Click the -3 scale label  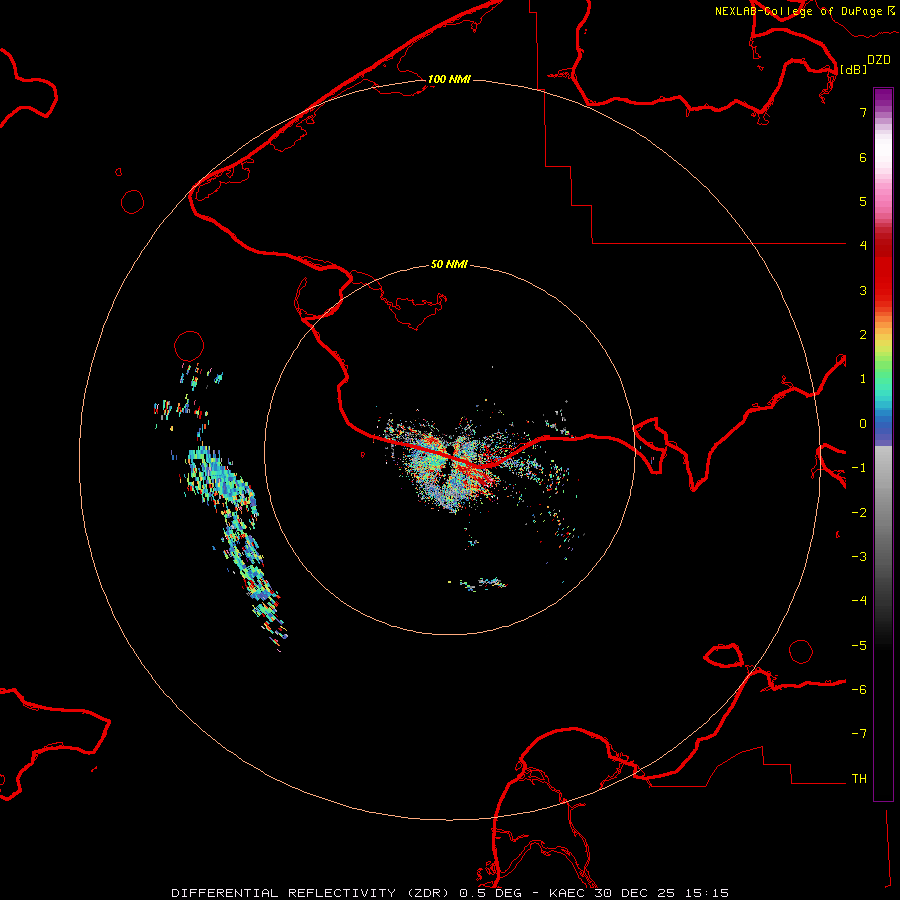click(859, 557)
